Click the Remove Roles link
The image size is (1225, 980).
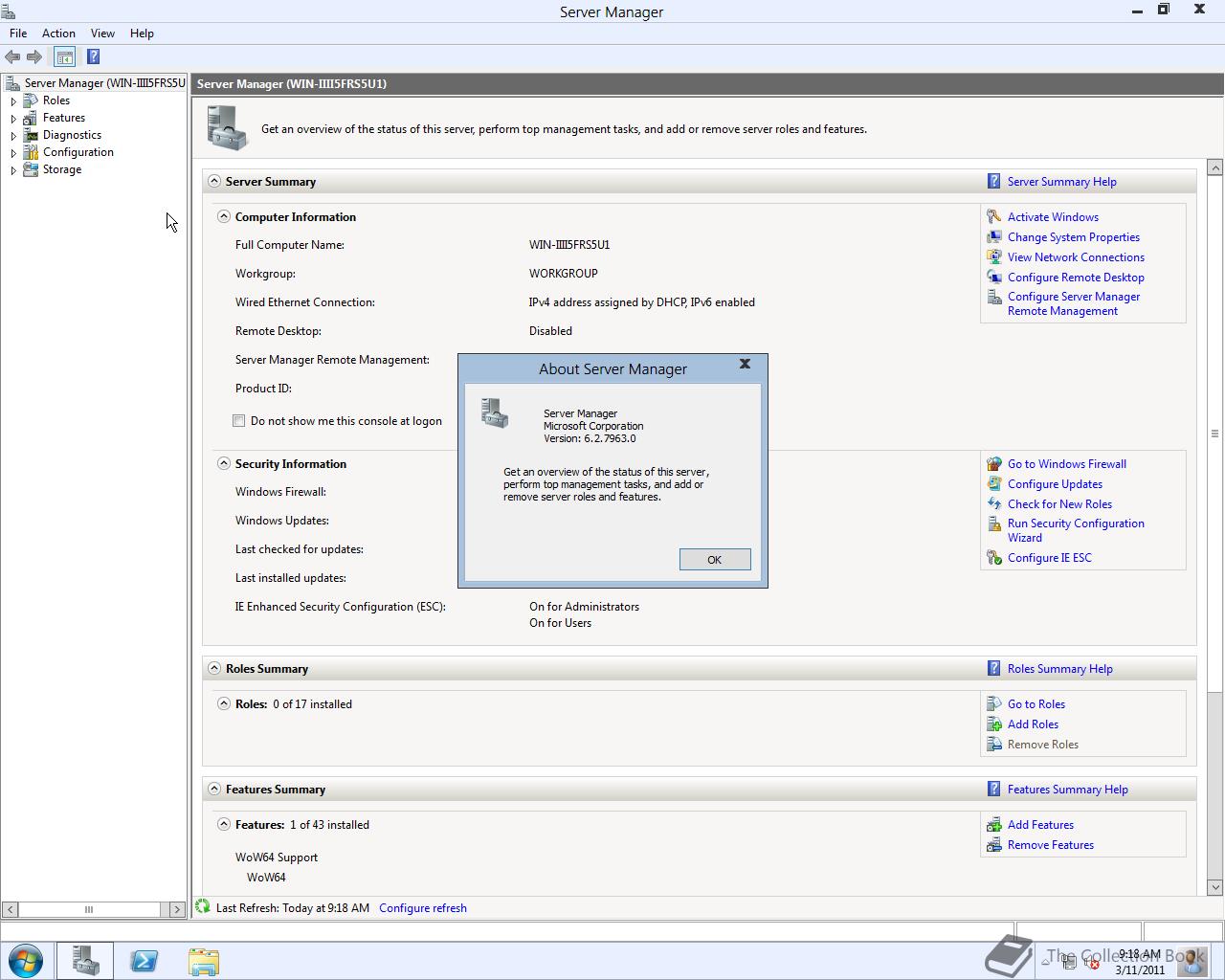pyautogui.click(x=1042, y=745)
